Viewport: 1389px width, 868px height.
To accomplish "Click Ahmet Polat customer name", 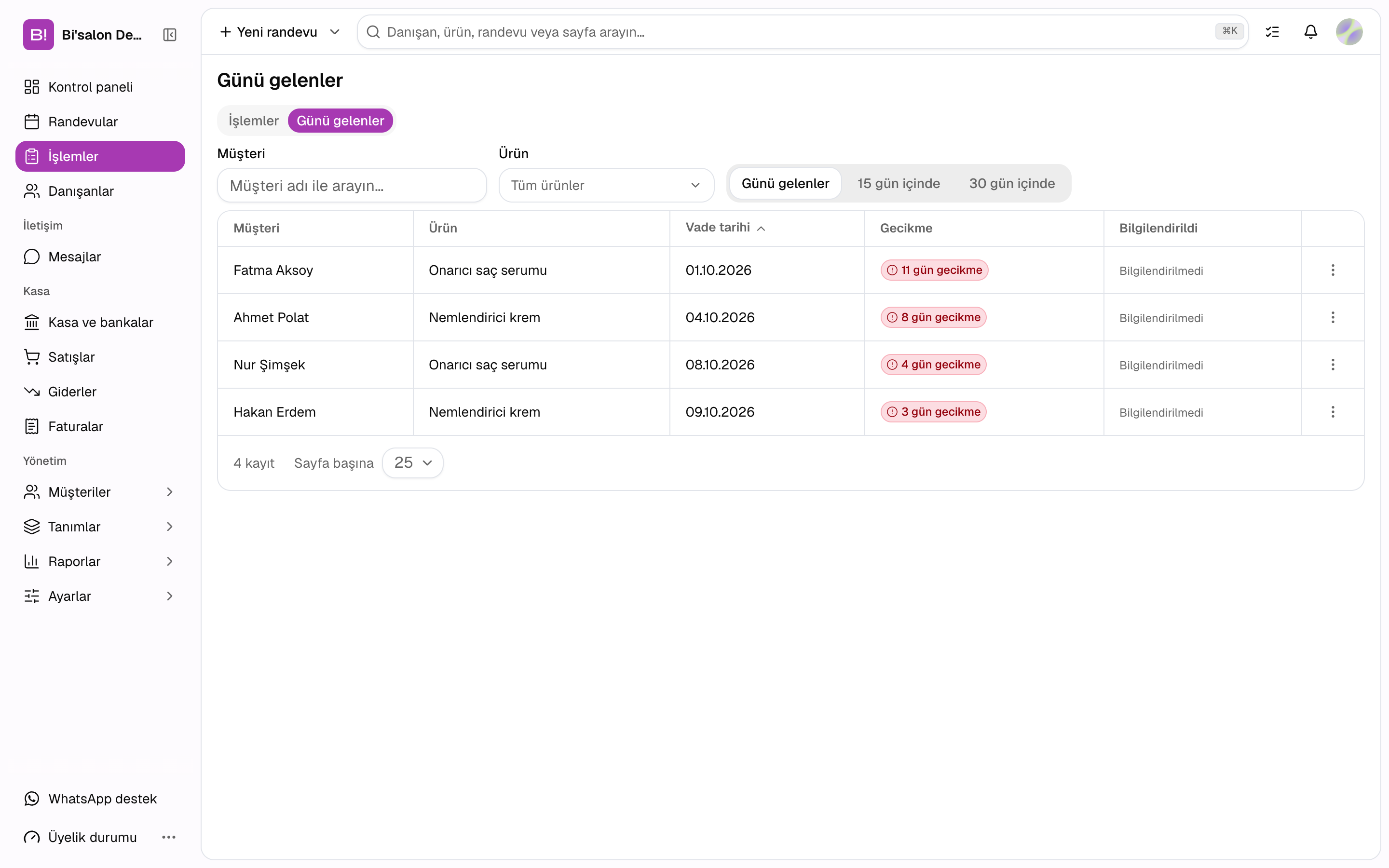I will pos(271,317).
